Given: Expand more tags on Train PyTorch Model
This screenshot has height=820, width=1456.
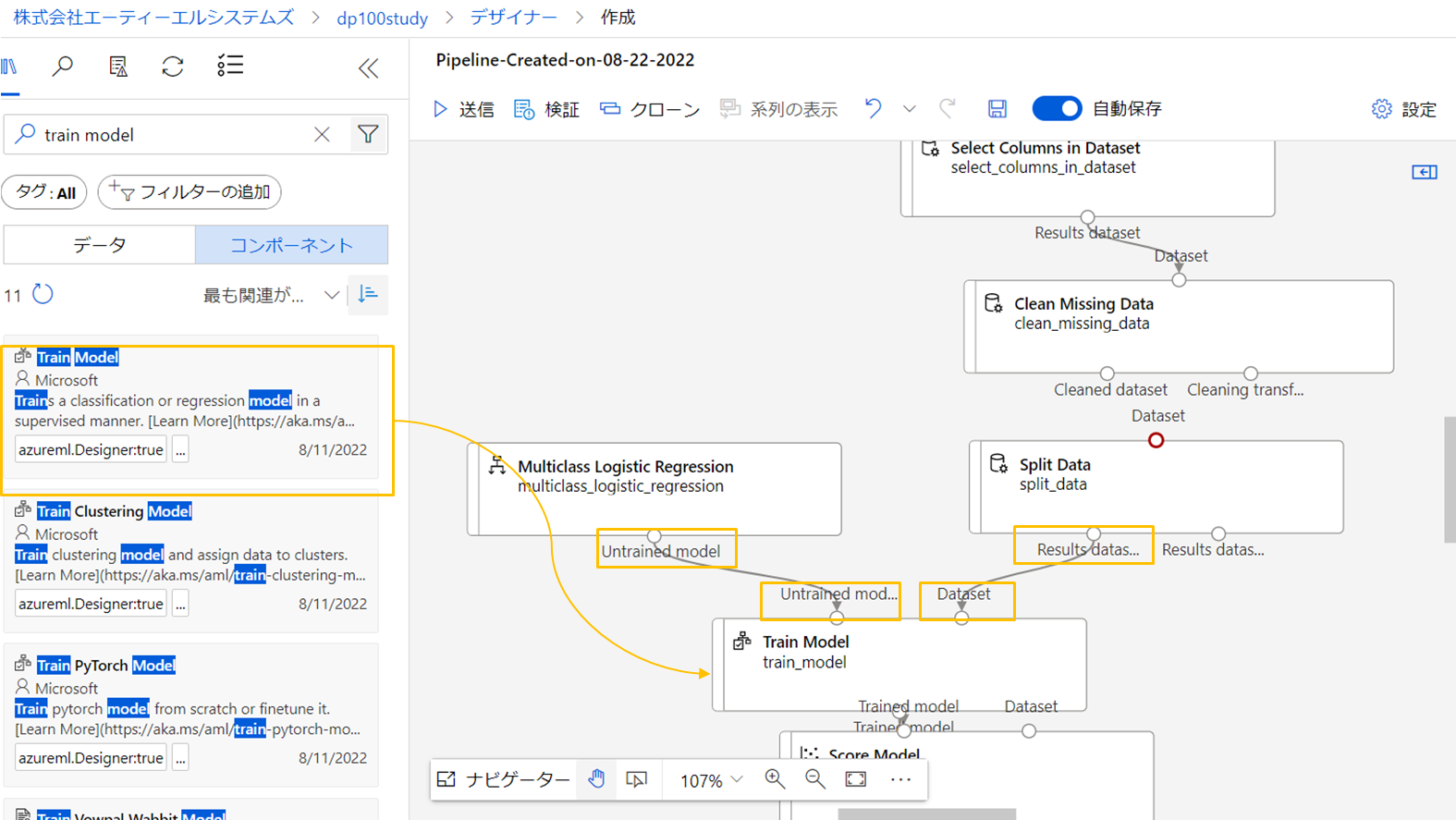Looking at the screenshot, I should 180,758.
